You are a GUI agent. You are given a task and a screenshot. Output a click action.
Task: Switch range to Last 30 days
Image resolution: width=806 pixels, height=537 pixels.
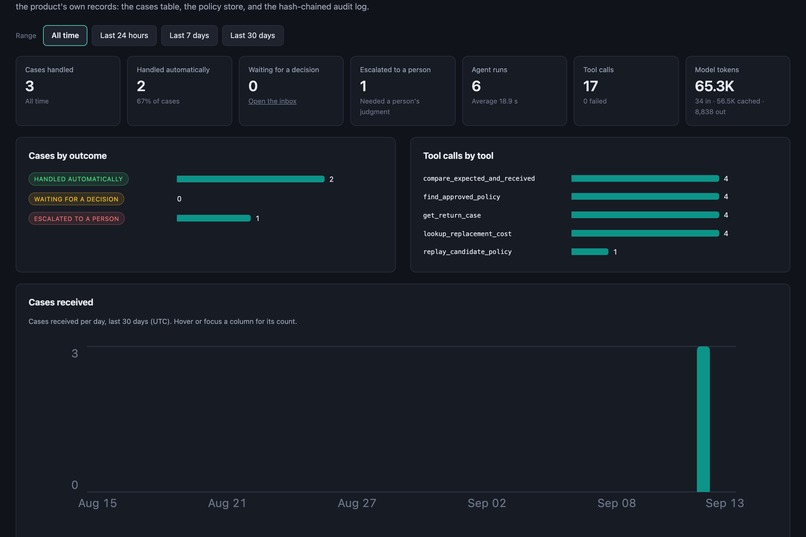pyautogui.click(x=252, y=35)
